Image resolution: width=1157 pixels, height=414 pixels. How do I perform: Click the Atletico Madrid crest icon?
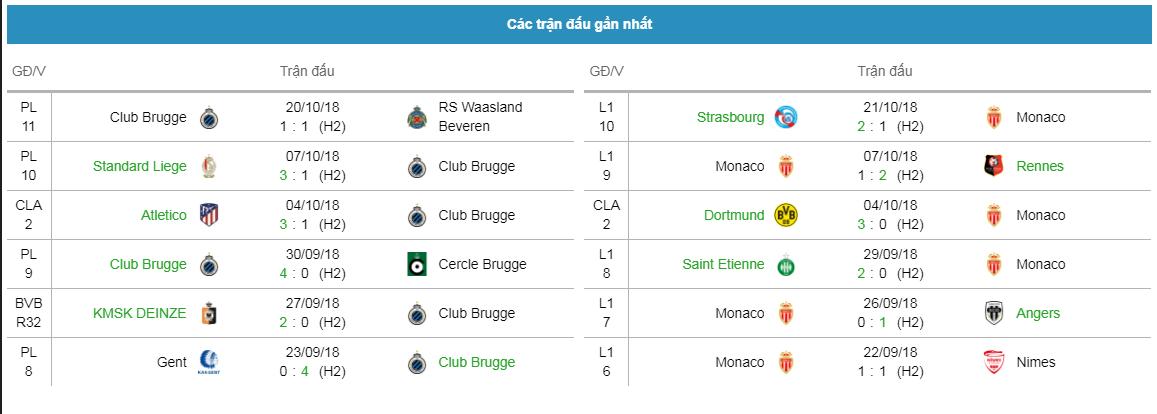click(210, 215)
